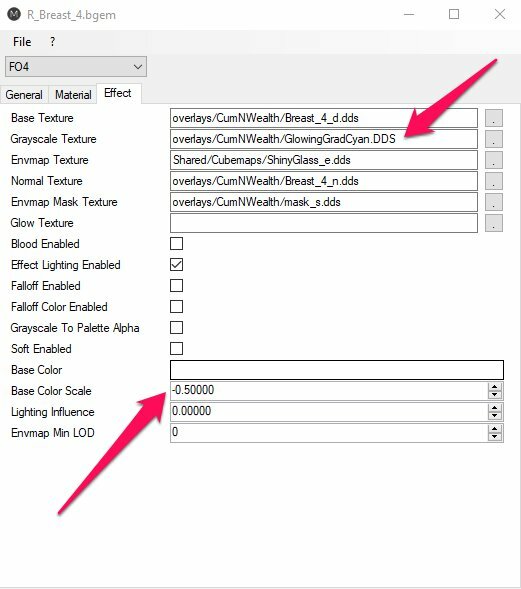
Task: Click the Lighting Influence value field
Action: (329, 412)
